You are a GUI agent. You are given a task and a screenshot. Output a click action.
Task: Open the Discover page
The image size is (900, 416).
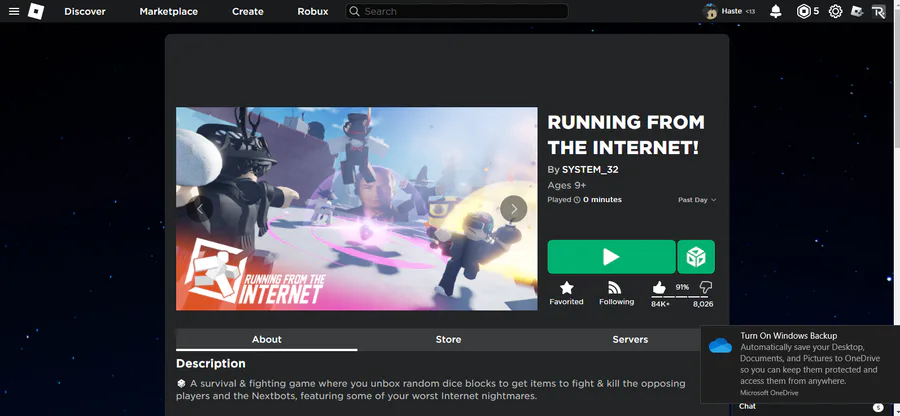(x=83, y=11)
